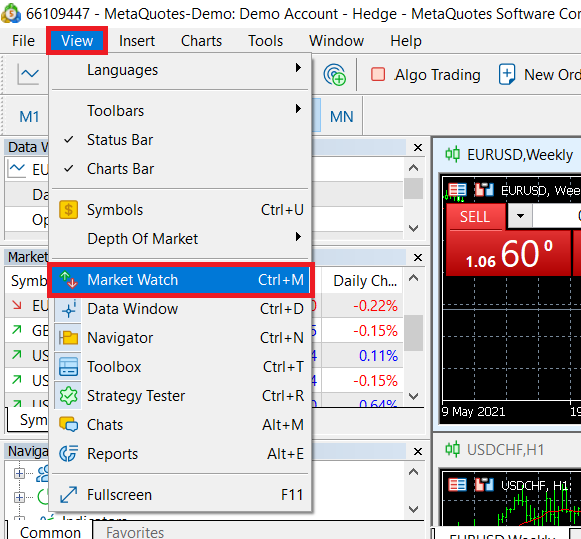
Task: Click the Symbols dollar icon
Action: click(69, 210)
